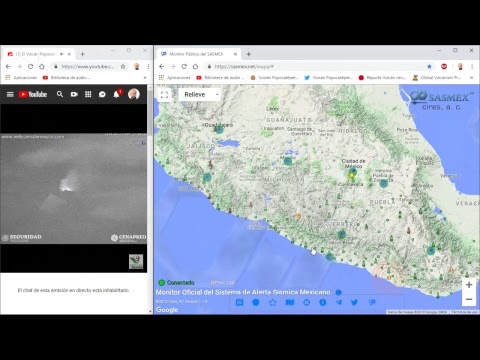This screenshot has height=360, width=480.
Task: Click the solid circle icon in SASMEX toolbar
Action: pos(256,302)
